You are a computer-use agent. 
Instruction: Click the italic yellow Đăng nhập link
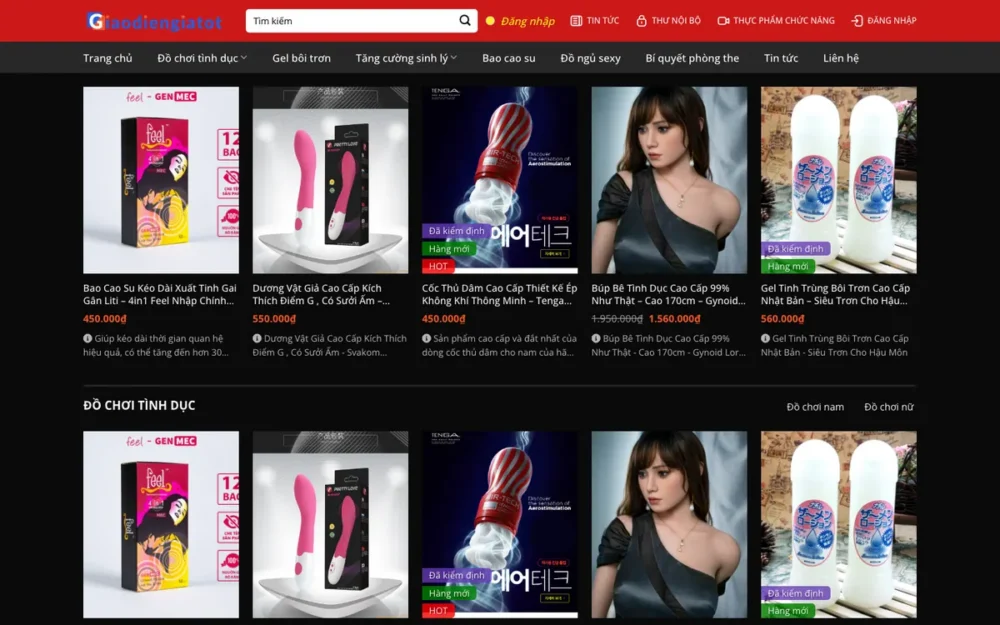pyautogui.click(x=527, y=21)
